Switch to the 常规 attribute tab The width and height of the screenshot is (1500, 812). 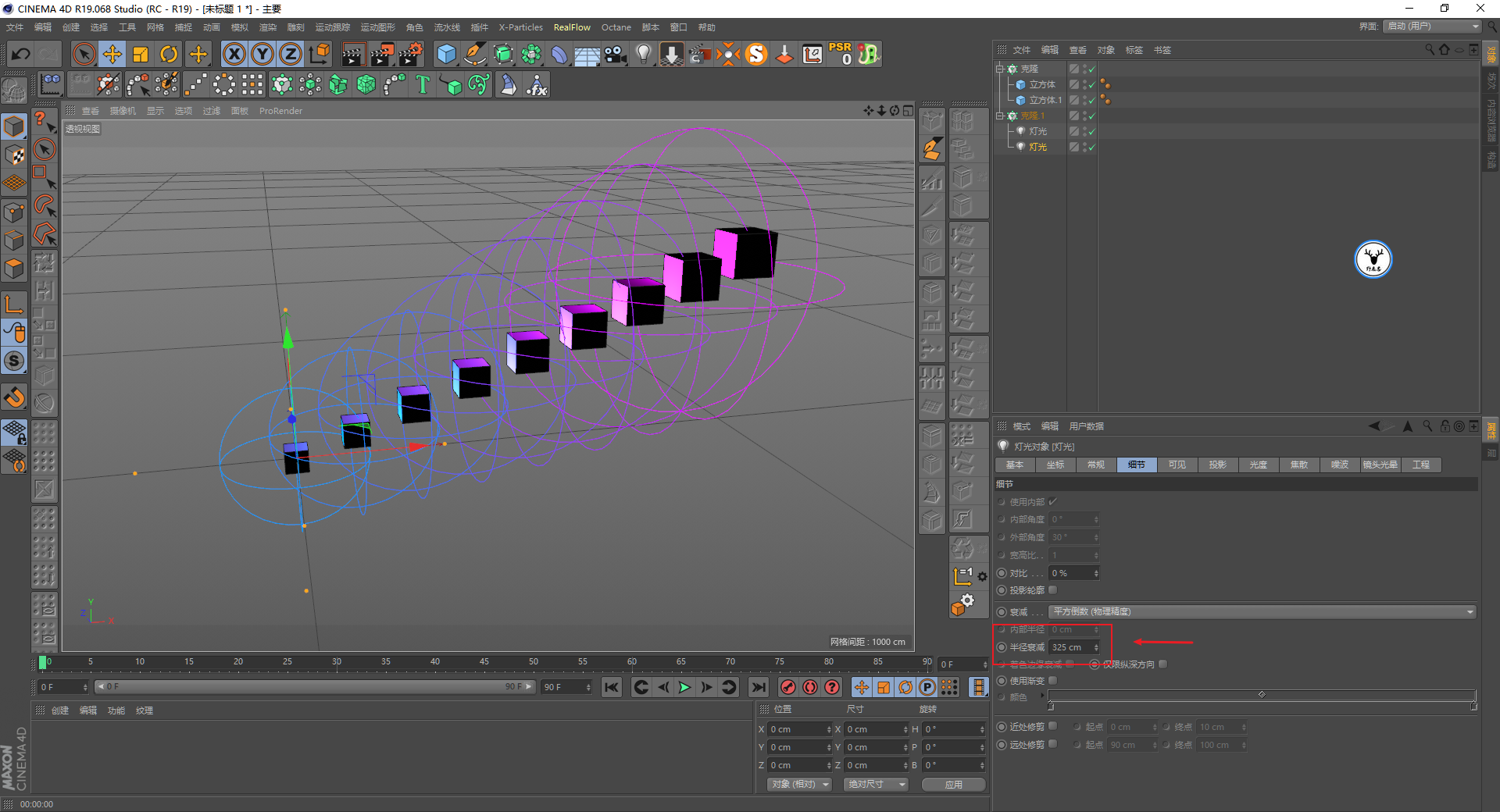coord(1096,465)
